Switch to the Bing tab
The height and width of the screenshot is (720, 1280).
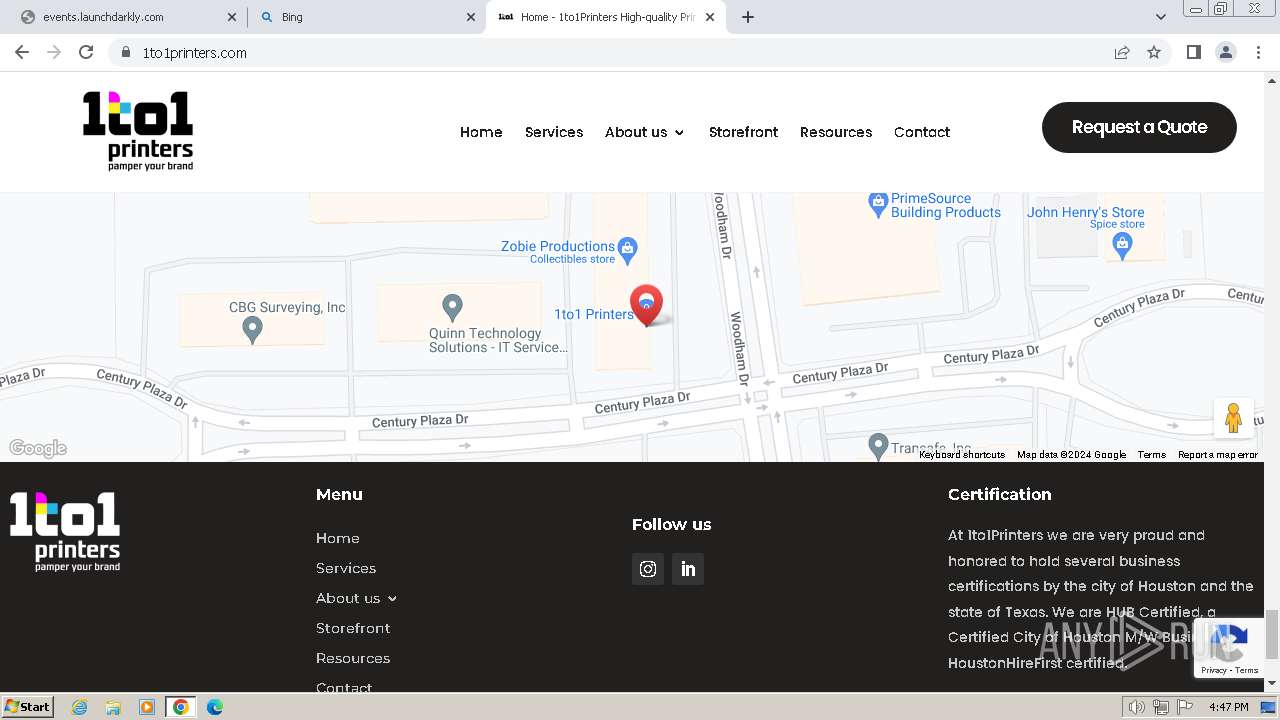point(368,17)
